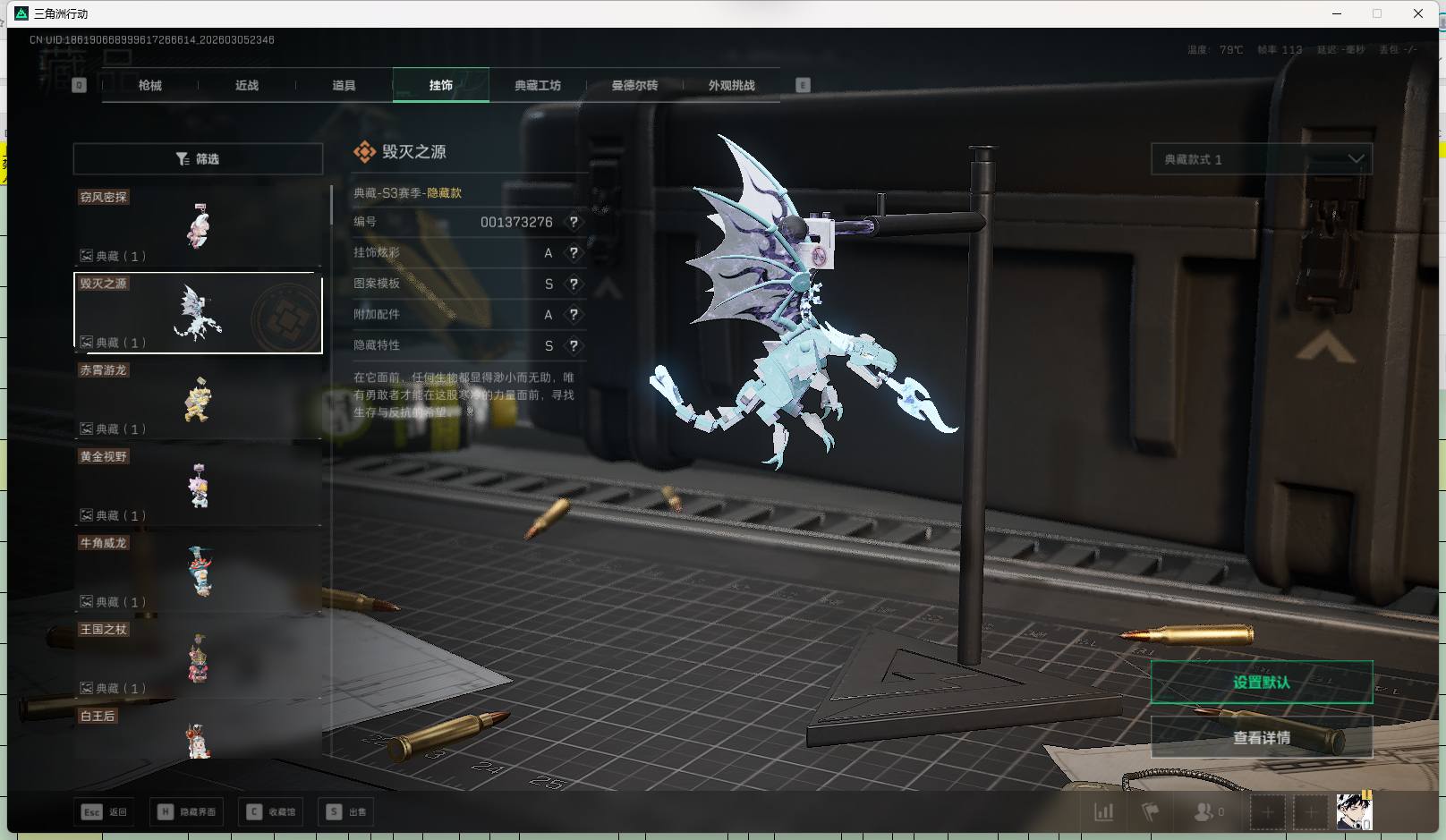Image resolution: width=1446 pixels, height=840 pixels.
Task: Open the 典藏工坊 tab
Action: coord(538,86)
